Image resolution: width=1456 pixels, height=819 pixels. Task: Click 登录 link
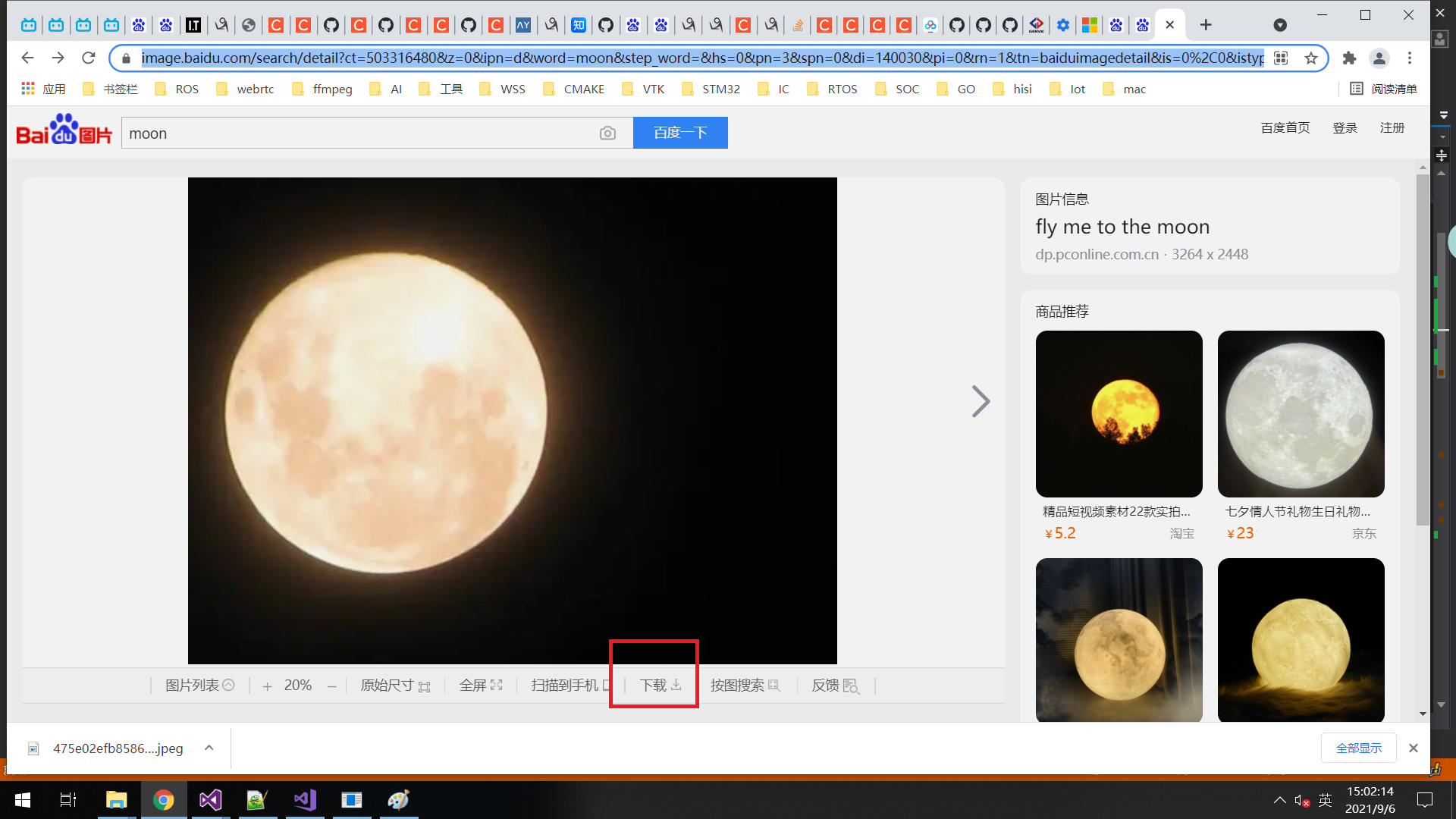1345,128
